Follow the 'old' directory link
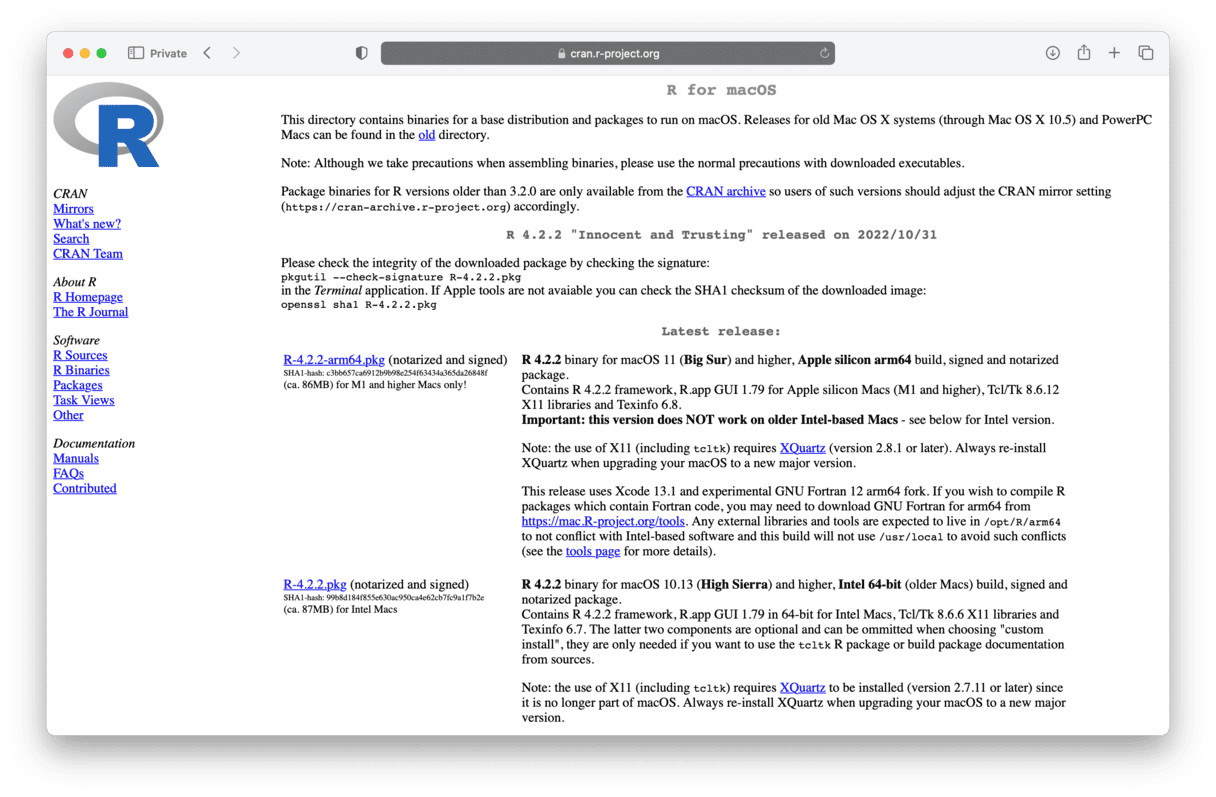The height and width of the screenshot is (797, 1216). (x=427, y=135)
